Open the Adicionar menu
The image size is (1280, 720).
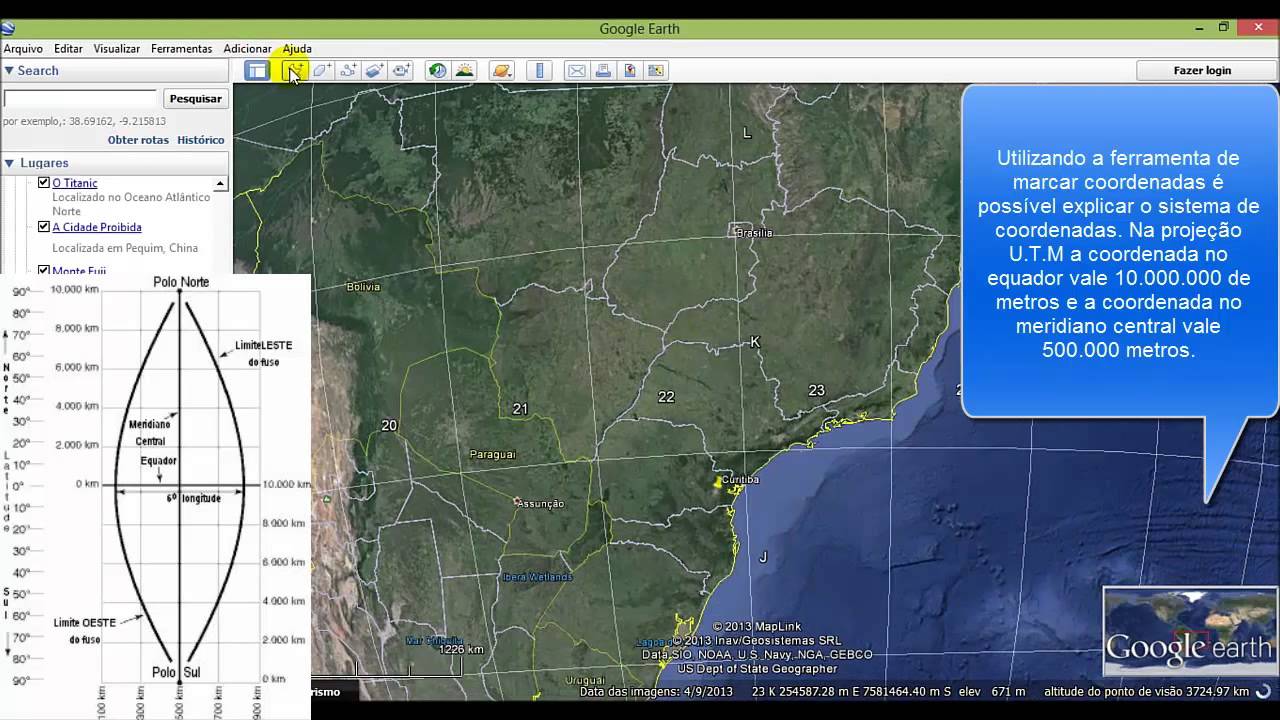point(247,48)
